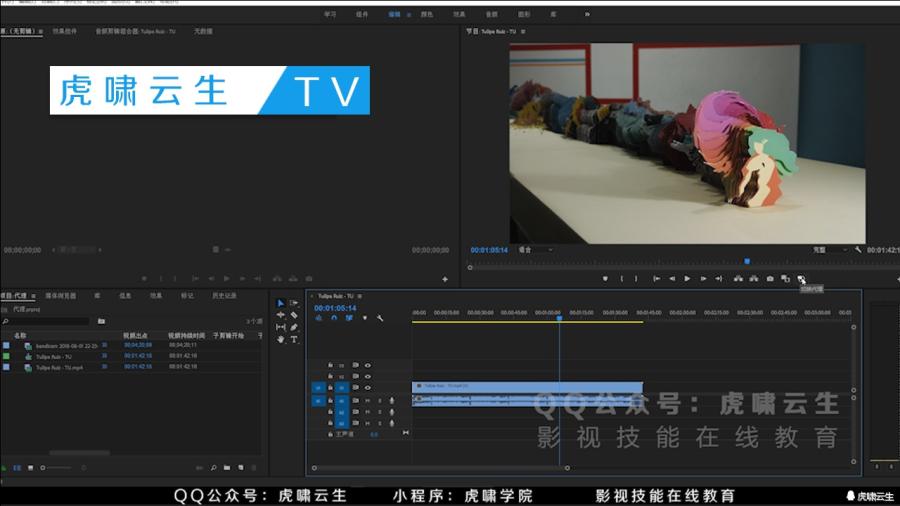Switch to Color (颜色) workspace
The image size is (900, 506).
(x=426, y=14)
